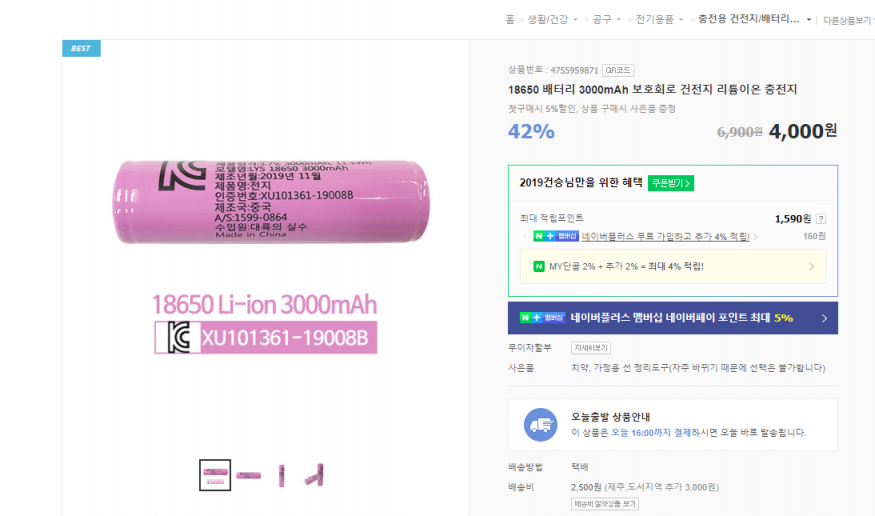
Task: Click the green N icon beside MY단골
Action: pyautogui.click(x=539, y=267)
